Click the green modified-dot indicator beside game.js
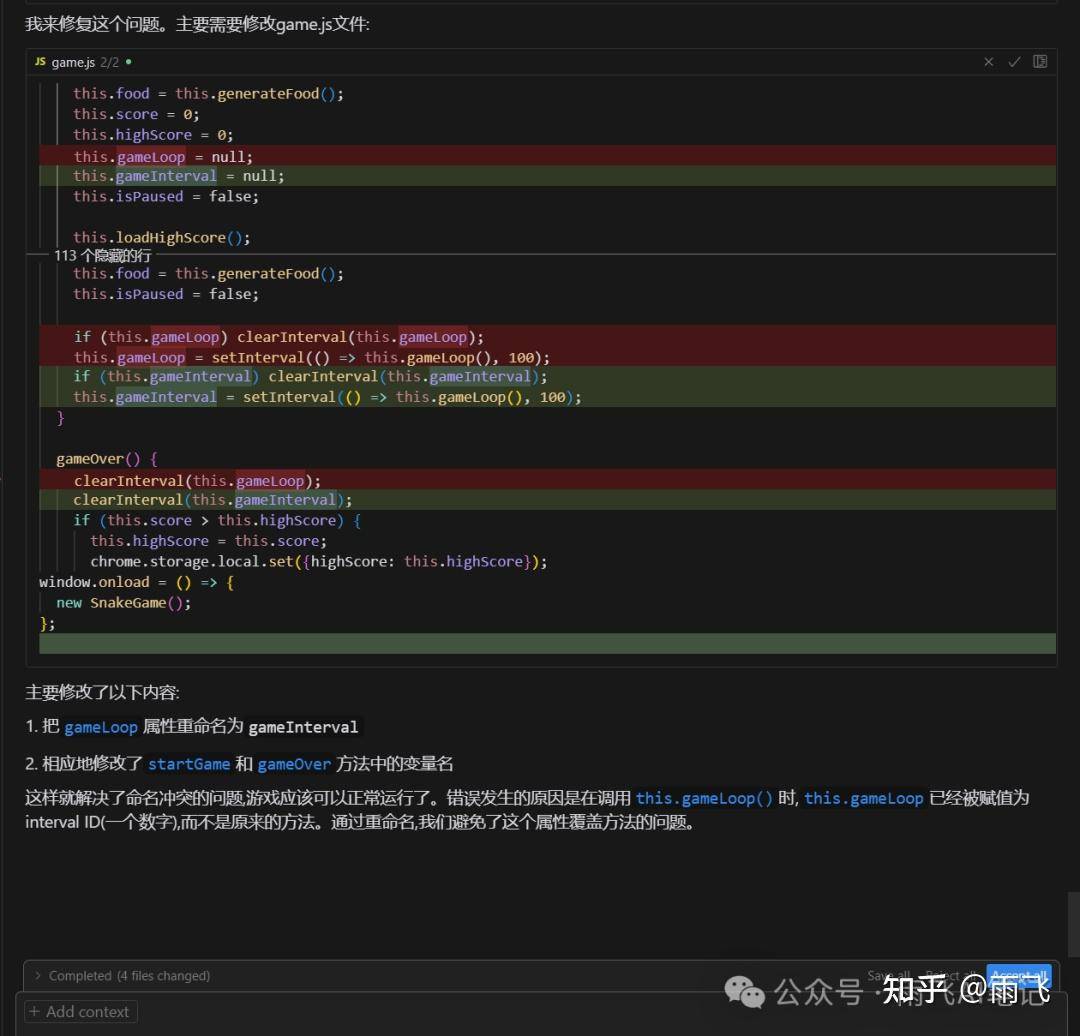This screenshot has width=1080, height=1036. point(129,62)
